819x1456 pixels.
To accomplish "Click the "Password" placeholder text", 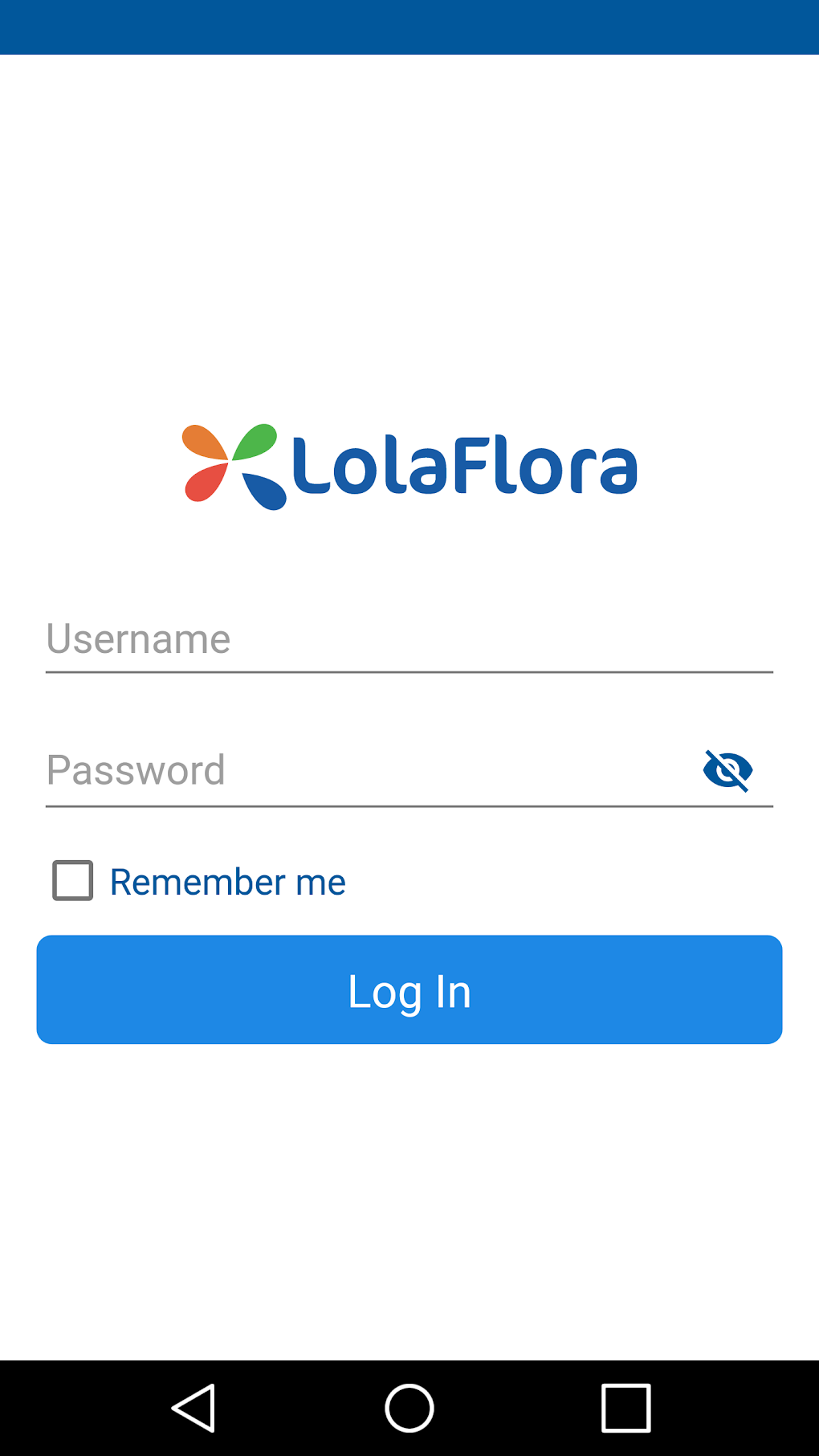I will pos(136,770).
